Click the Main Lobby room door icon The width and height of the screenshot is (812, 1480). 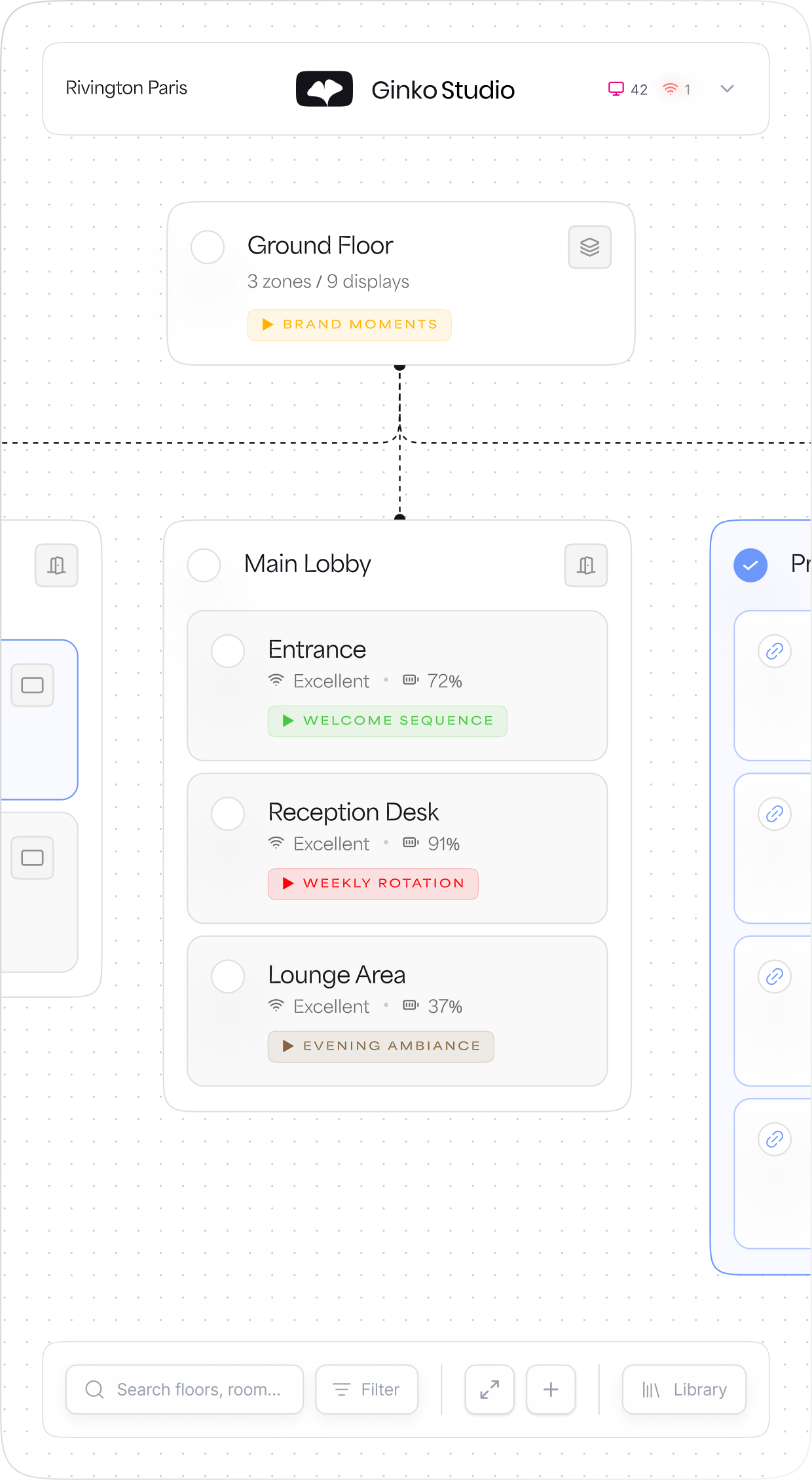point(585,565)
